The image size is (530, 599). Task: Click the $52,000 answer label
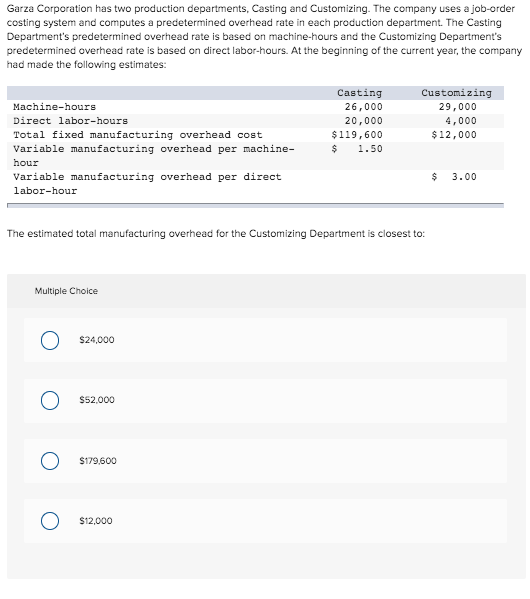point(97,400)
